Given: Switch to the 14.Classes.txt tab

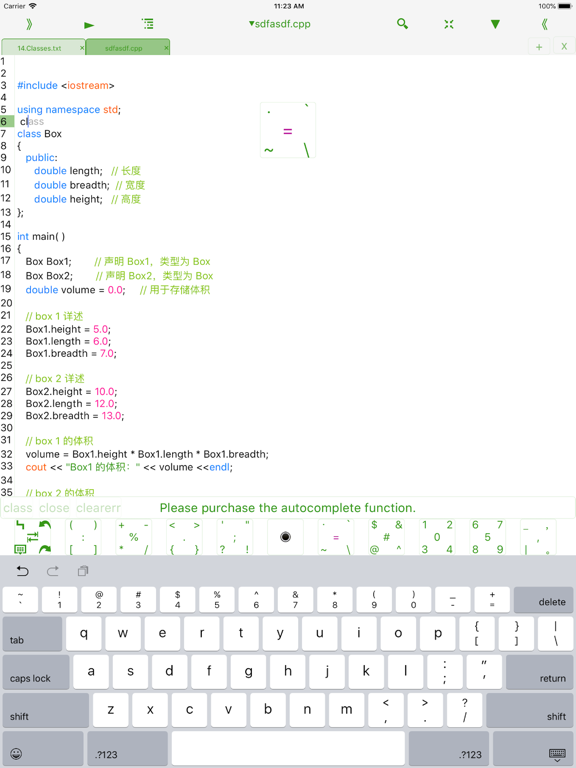Looking at the screenshot, I should click(x=40, y=48).
